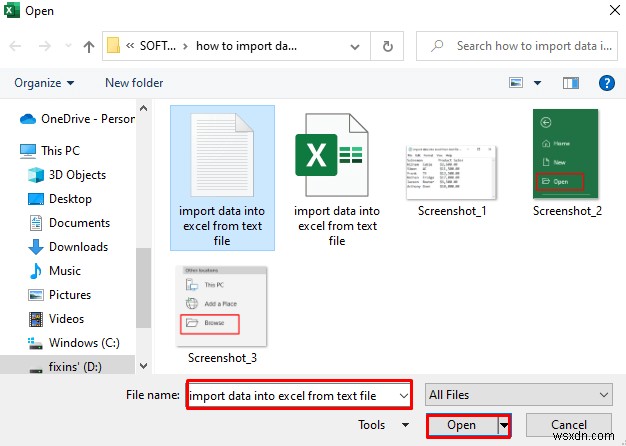Click the Screenshot_3 file name label

222,358
